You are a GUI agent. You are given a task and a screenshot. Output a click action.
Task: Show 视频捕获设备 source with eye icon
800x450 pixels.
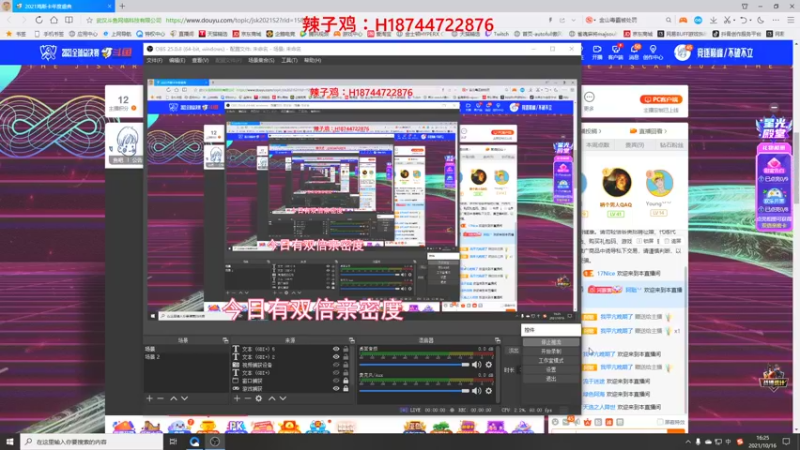pos(336,365)
